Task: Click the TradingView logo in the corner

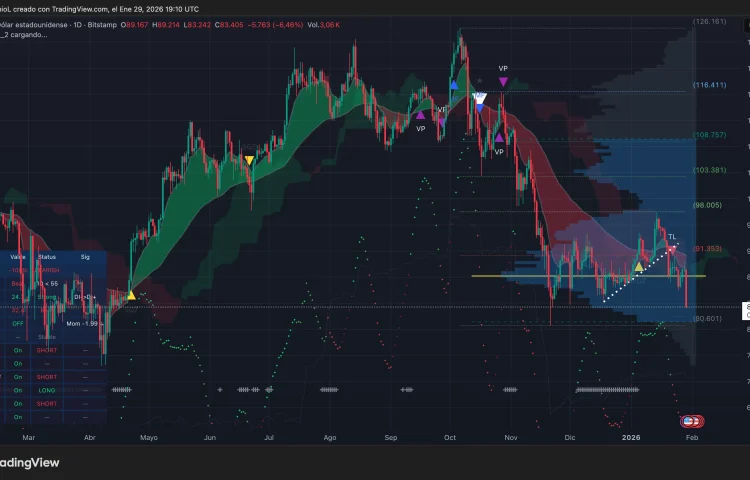Action: pyautogui.click(x=30, y=463)
